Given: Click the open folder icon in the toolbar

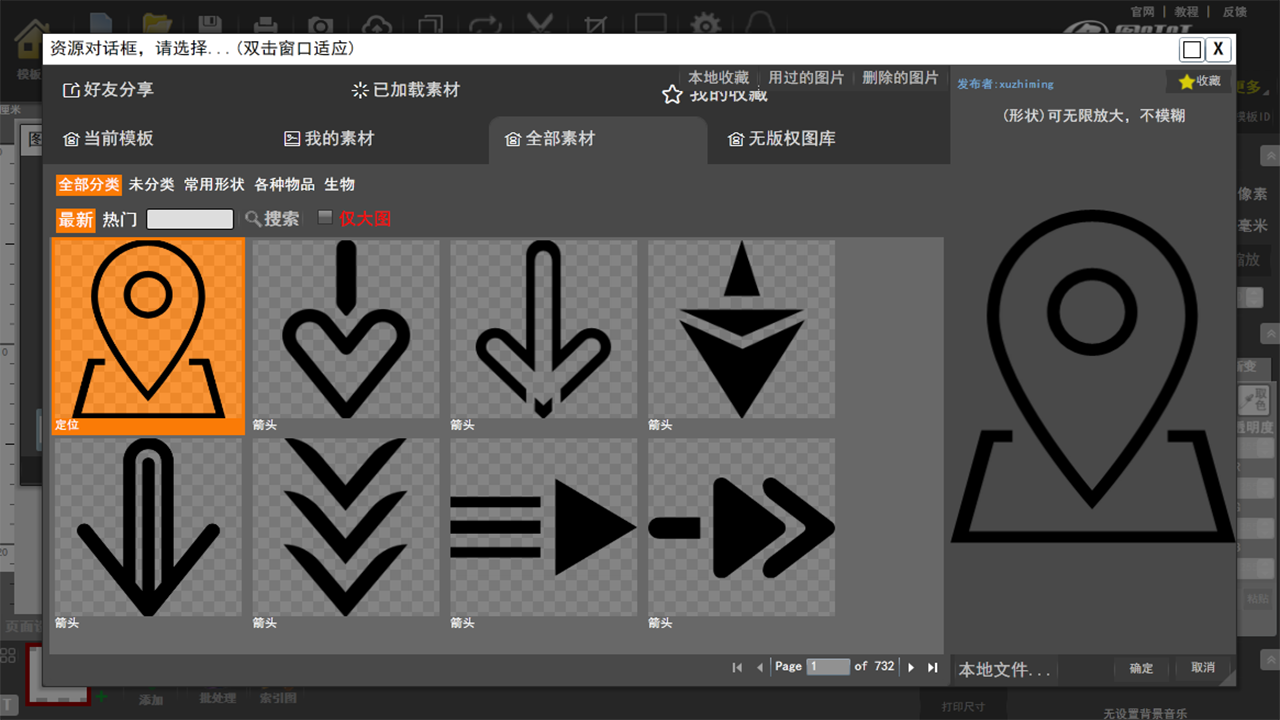Looking at the screenshot, I should coord(158,22).
